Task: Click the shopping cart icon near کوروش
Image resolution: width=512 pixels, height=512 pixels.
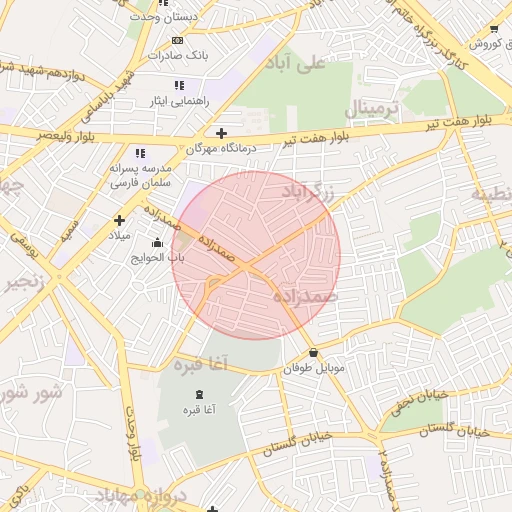Action: click(x=494, y=29)
